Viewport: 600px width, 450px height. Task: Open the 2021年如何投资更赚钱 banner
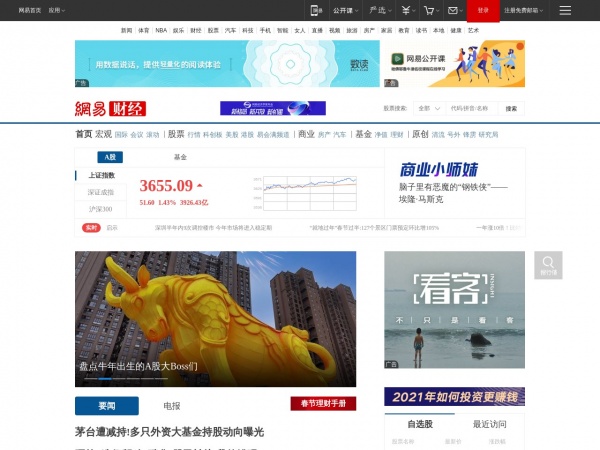pyautogui.click(x=454, y=396)
